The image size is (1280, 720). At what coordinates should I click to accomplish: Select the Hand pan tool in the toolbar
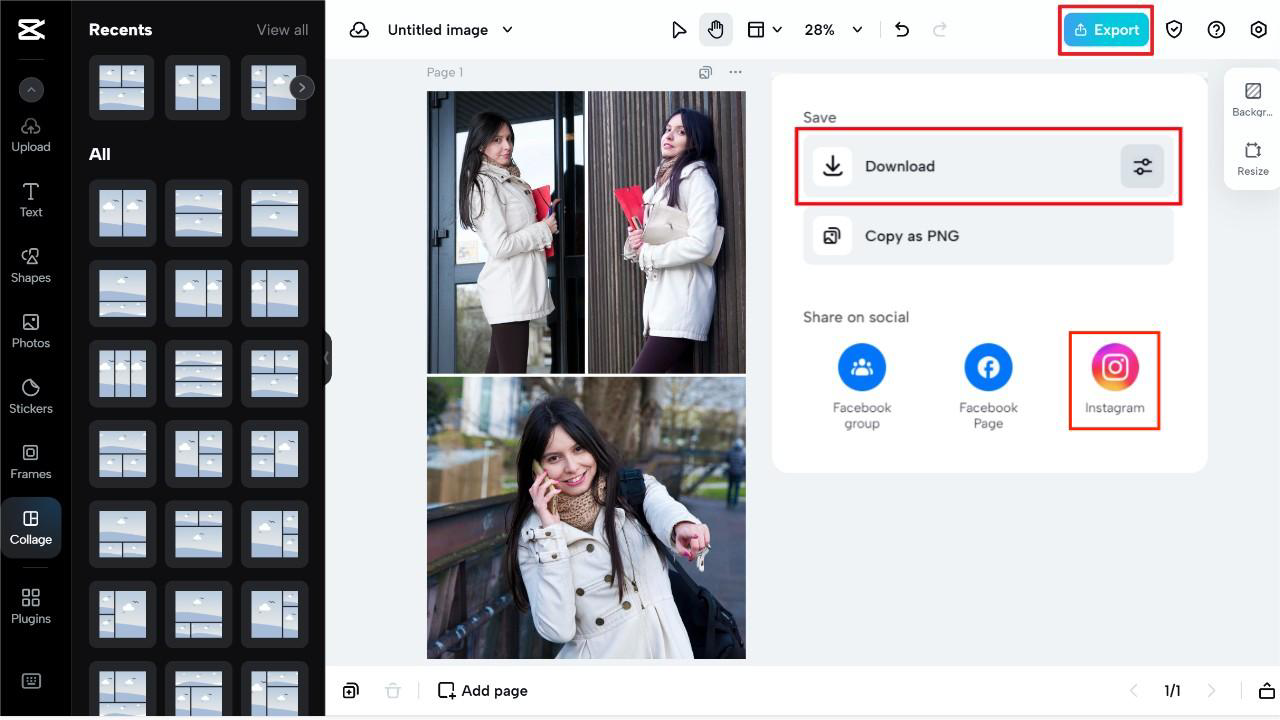click(x=716, y=29)
